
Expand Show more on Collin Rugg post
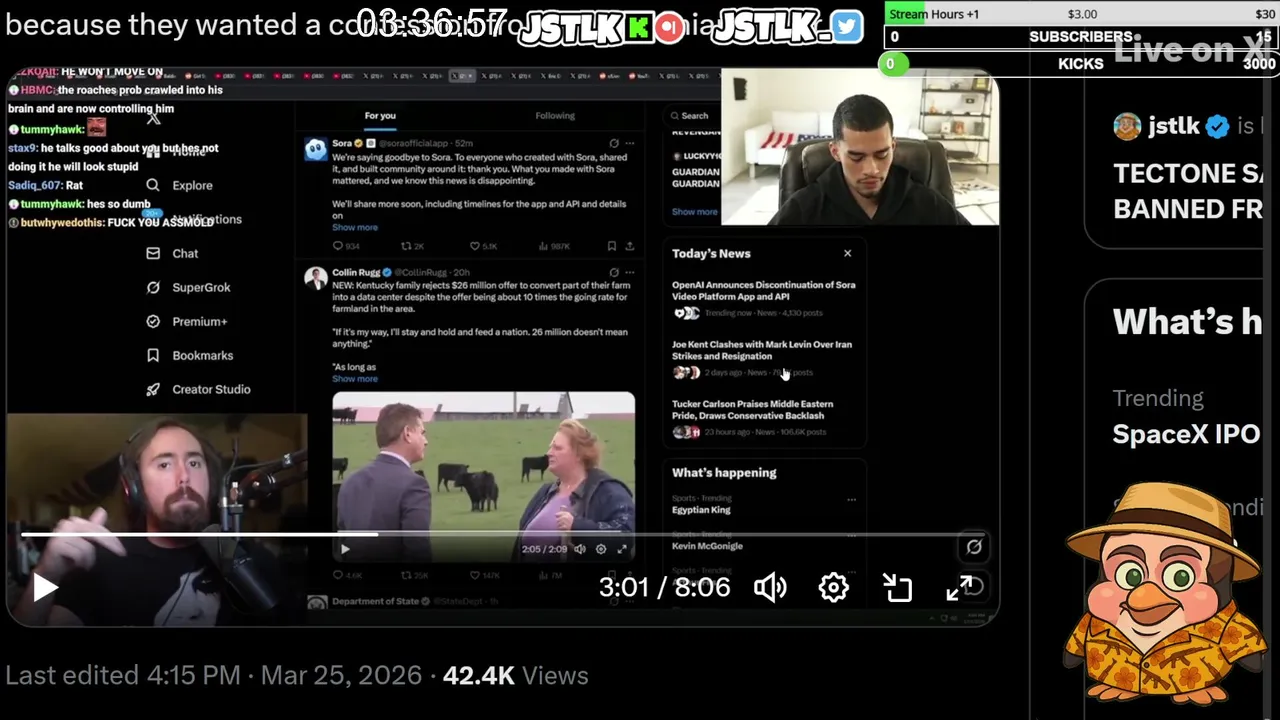click(355, 379)
